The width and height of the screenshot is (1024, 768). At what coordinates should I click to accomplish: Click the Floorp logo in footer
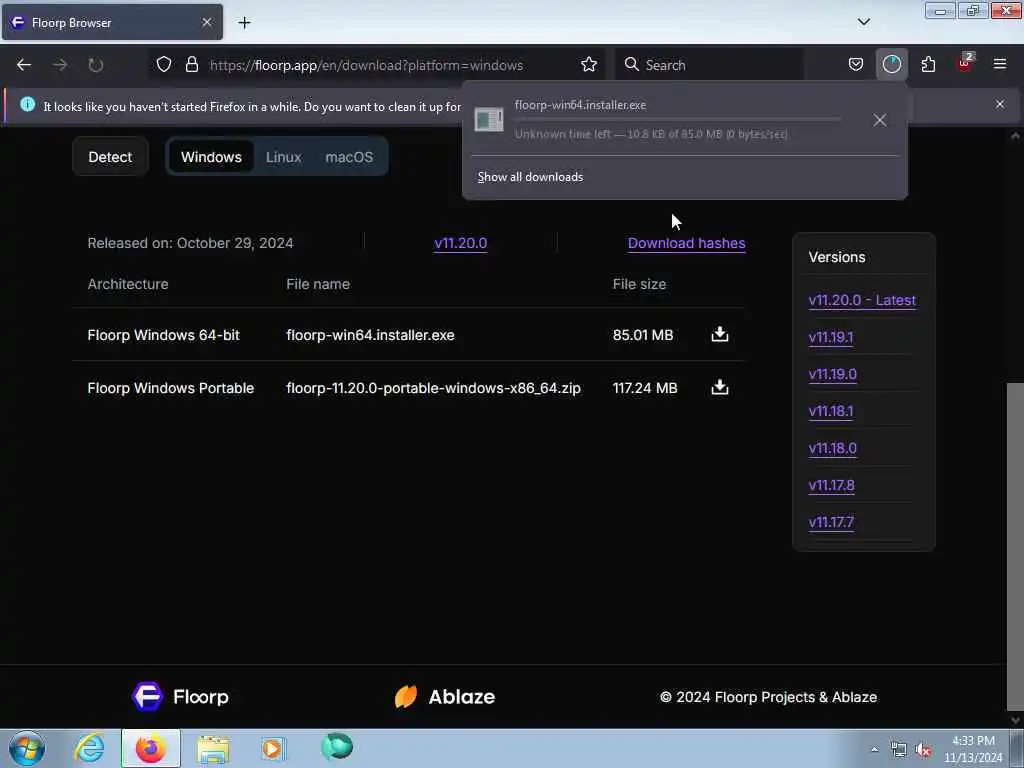(x=180, y=697)
